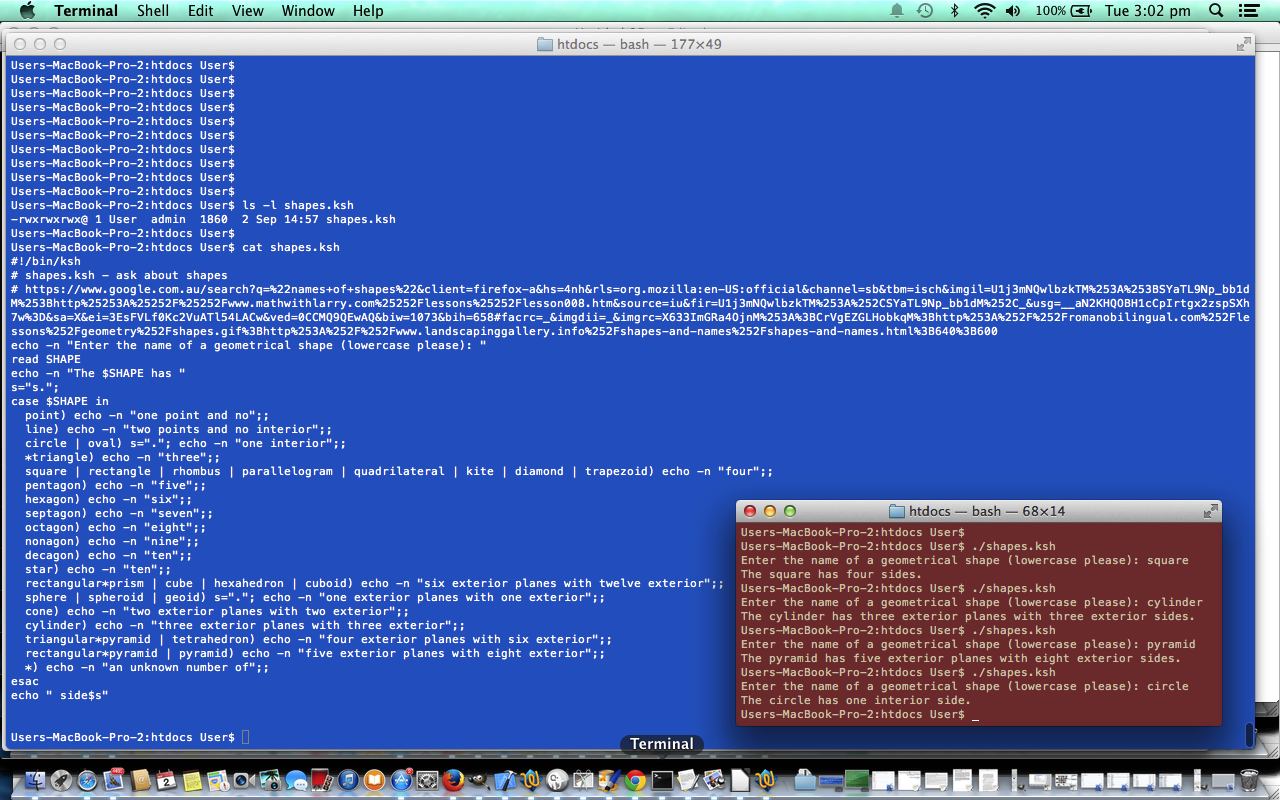
Task: Open Launchpad from the Dock
Action: point(58,782)
